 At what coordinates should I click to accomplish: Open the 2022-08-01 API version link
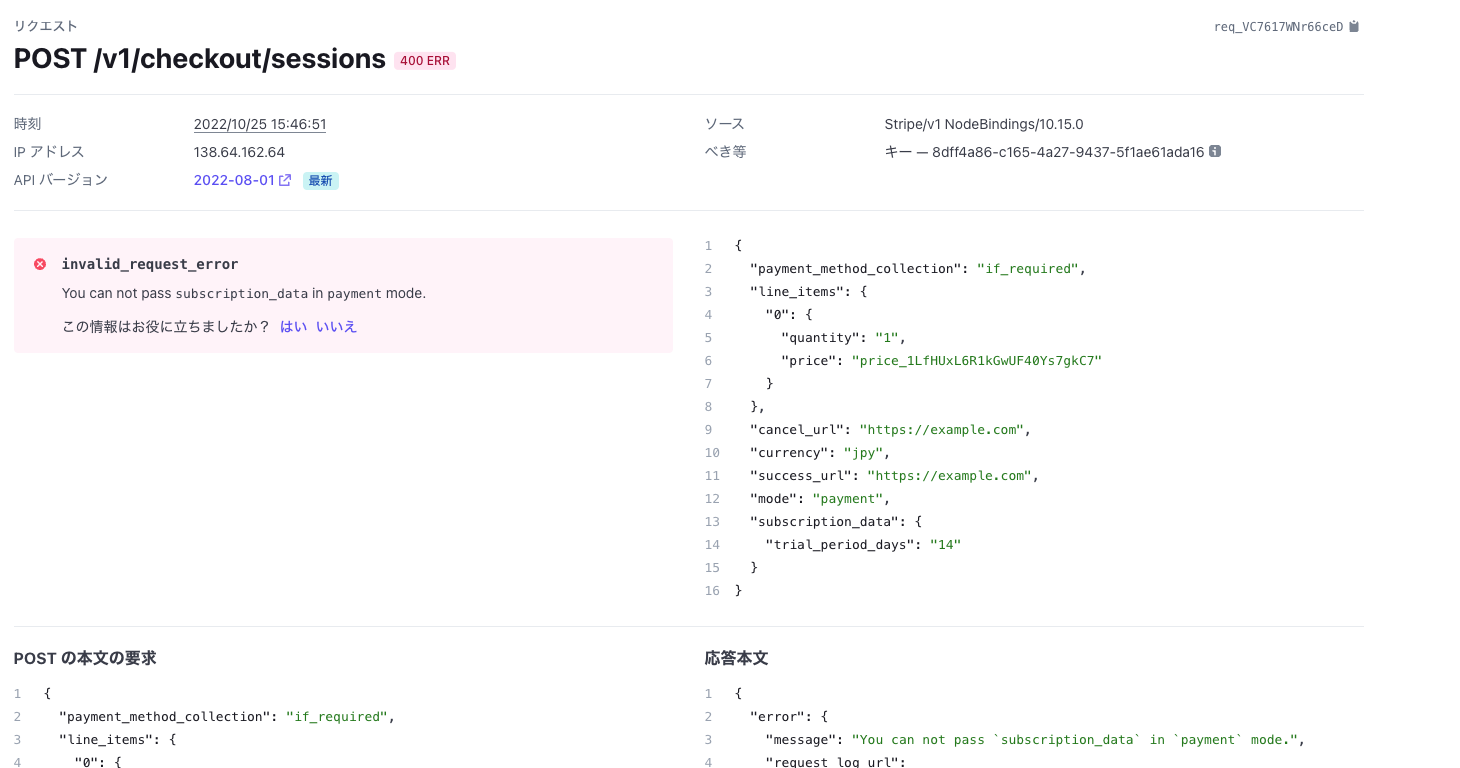tap(234, 181)
